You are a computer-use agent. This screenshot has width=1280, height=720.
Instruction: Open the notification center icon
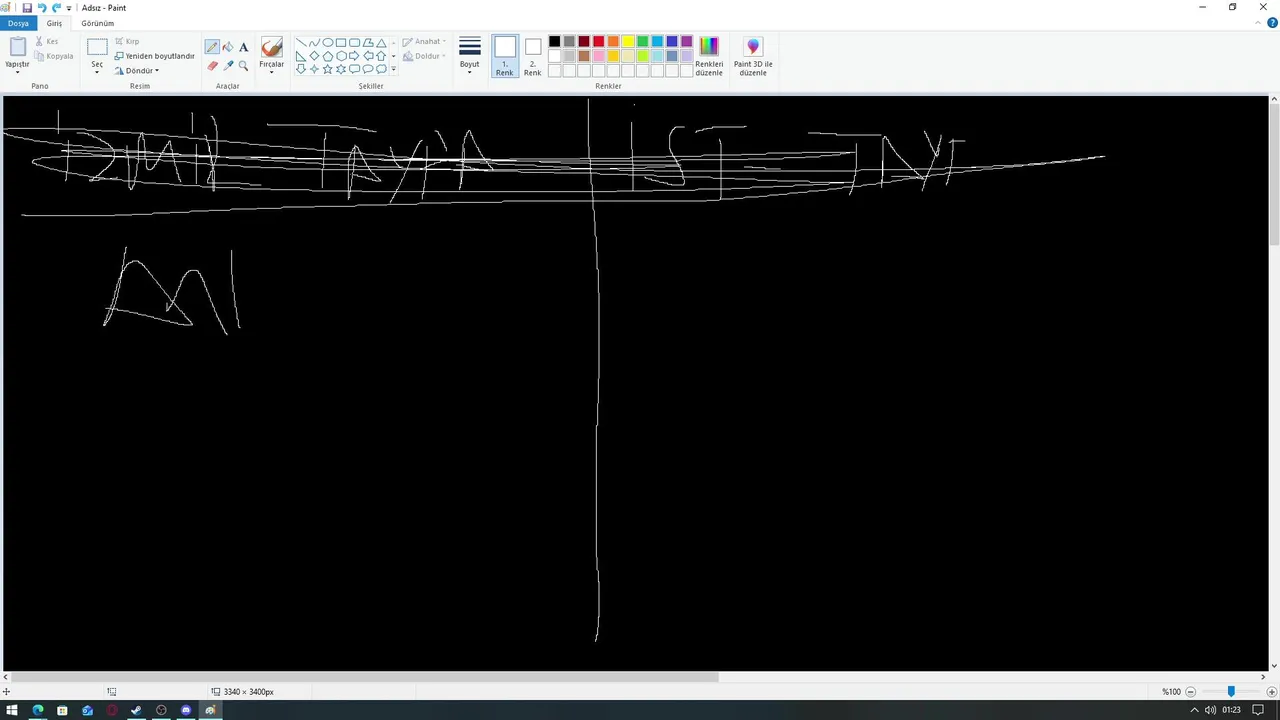pos(1258,710)
